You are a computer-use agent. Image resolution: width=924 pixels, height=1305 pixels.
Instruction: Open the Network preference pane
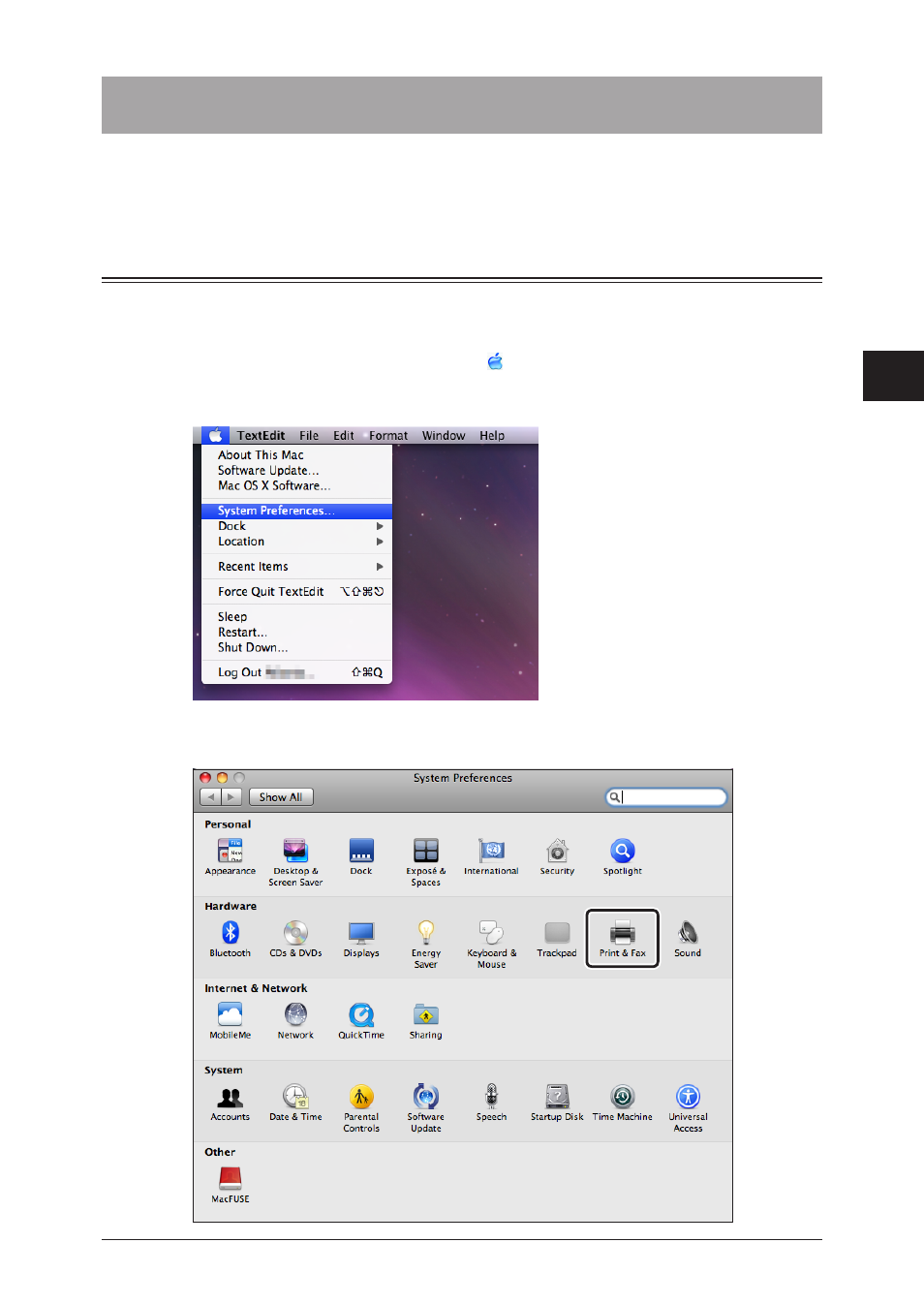click(x=295, y=1021)
